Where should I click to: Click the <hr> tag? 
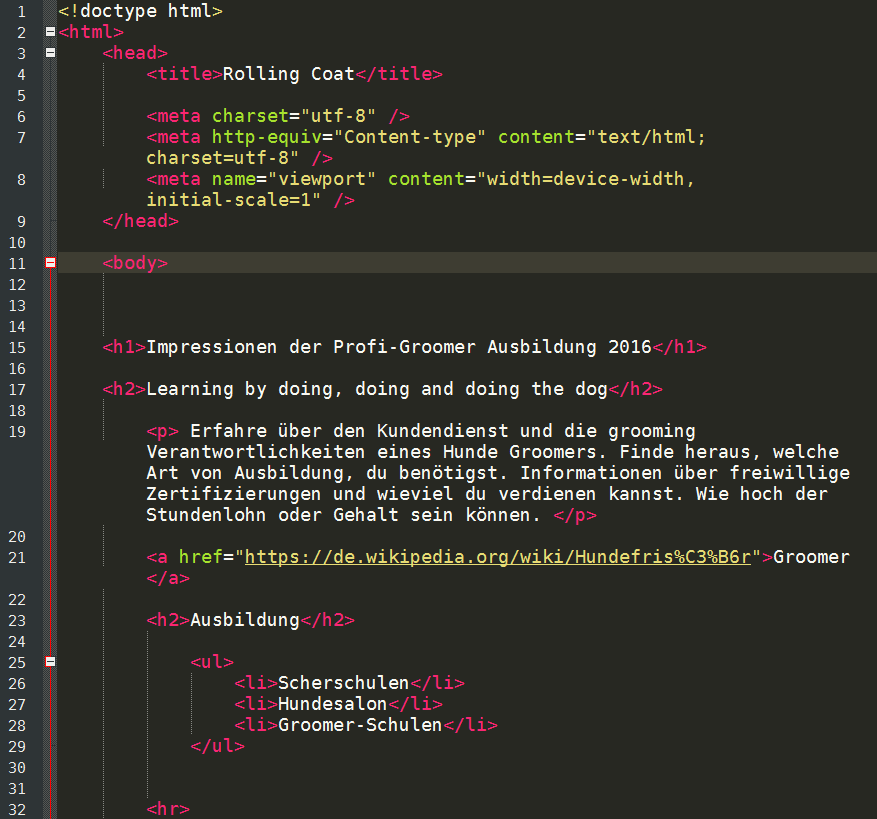[x=168, y=809]
